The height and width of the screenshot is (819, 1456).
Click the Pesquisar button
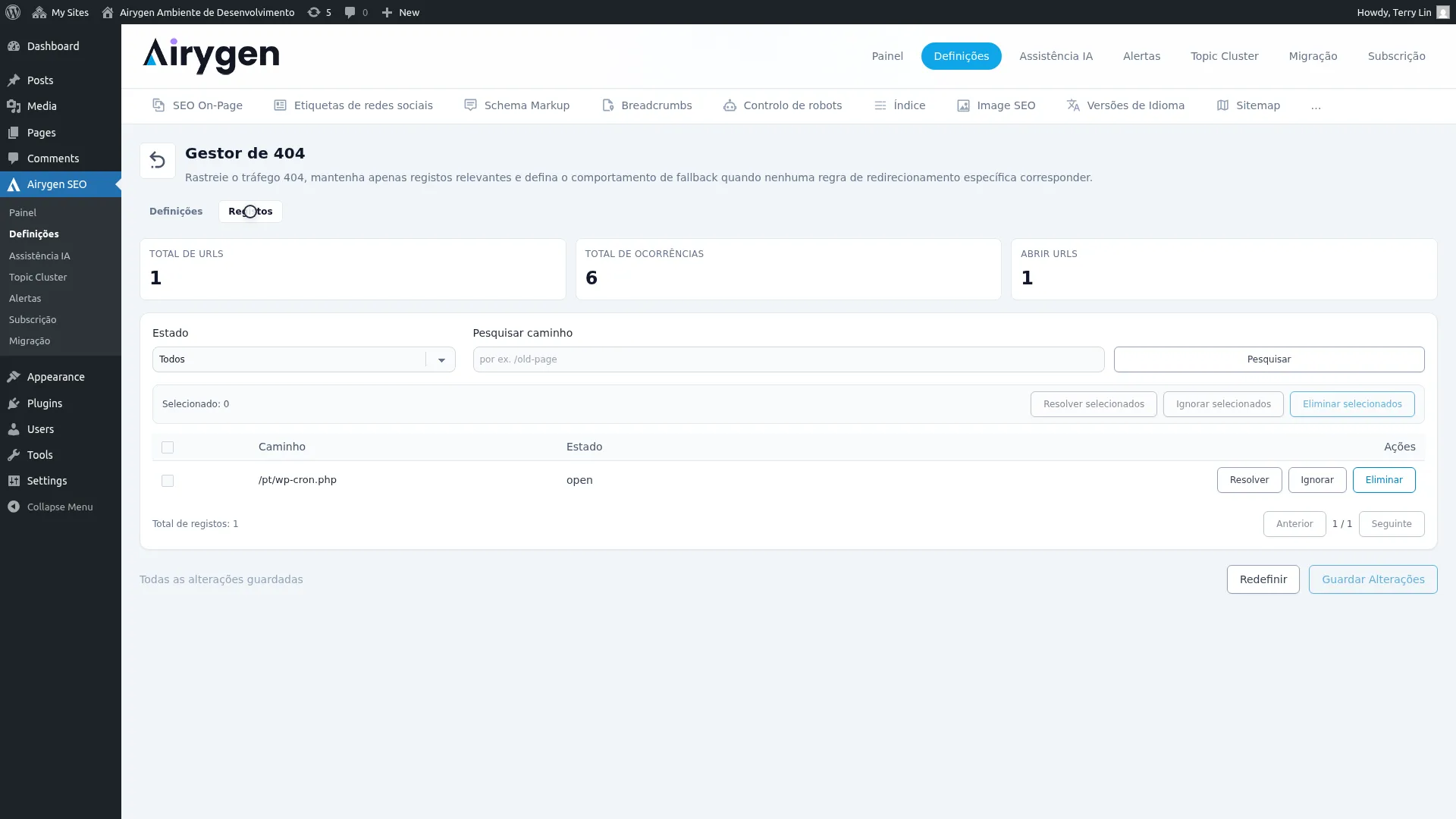coord(1269,359)
